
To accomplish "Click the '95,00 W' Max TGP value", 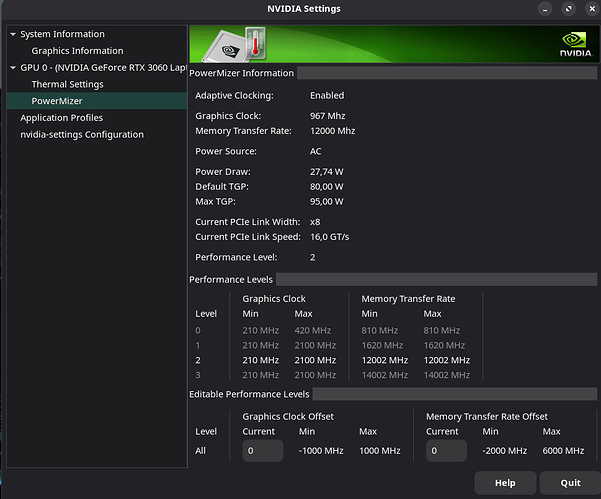I will [x=327, y=202].
